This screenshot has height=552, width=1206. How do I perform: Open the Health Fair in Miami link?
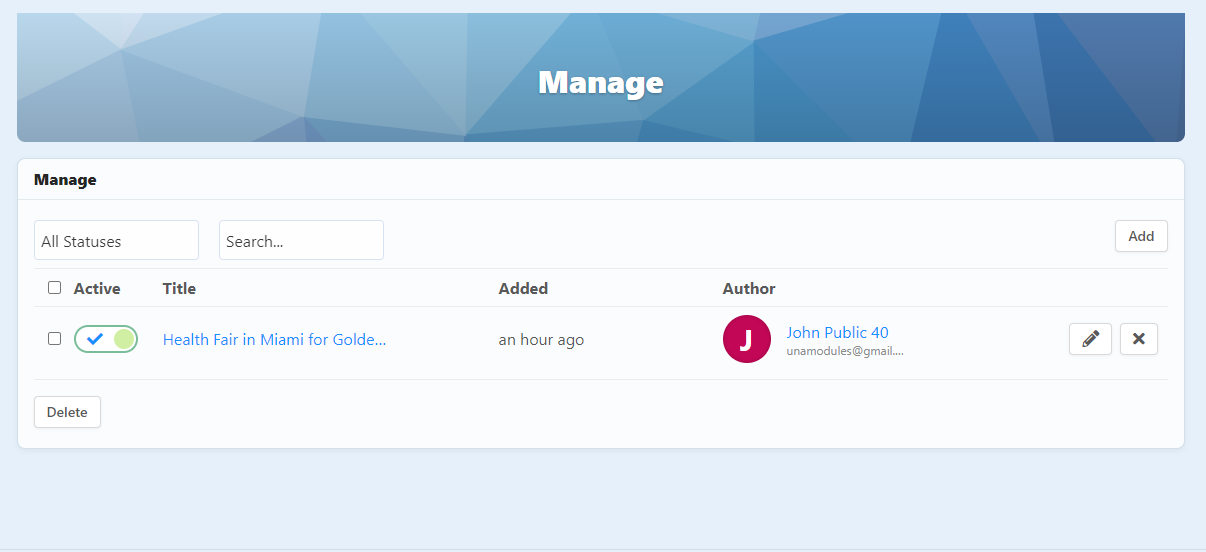coord(274,340)
